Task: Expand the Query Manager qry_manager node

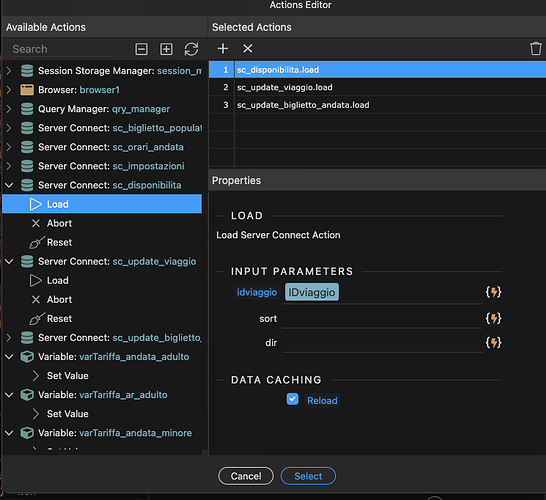Action: pos(9,109)
